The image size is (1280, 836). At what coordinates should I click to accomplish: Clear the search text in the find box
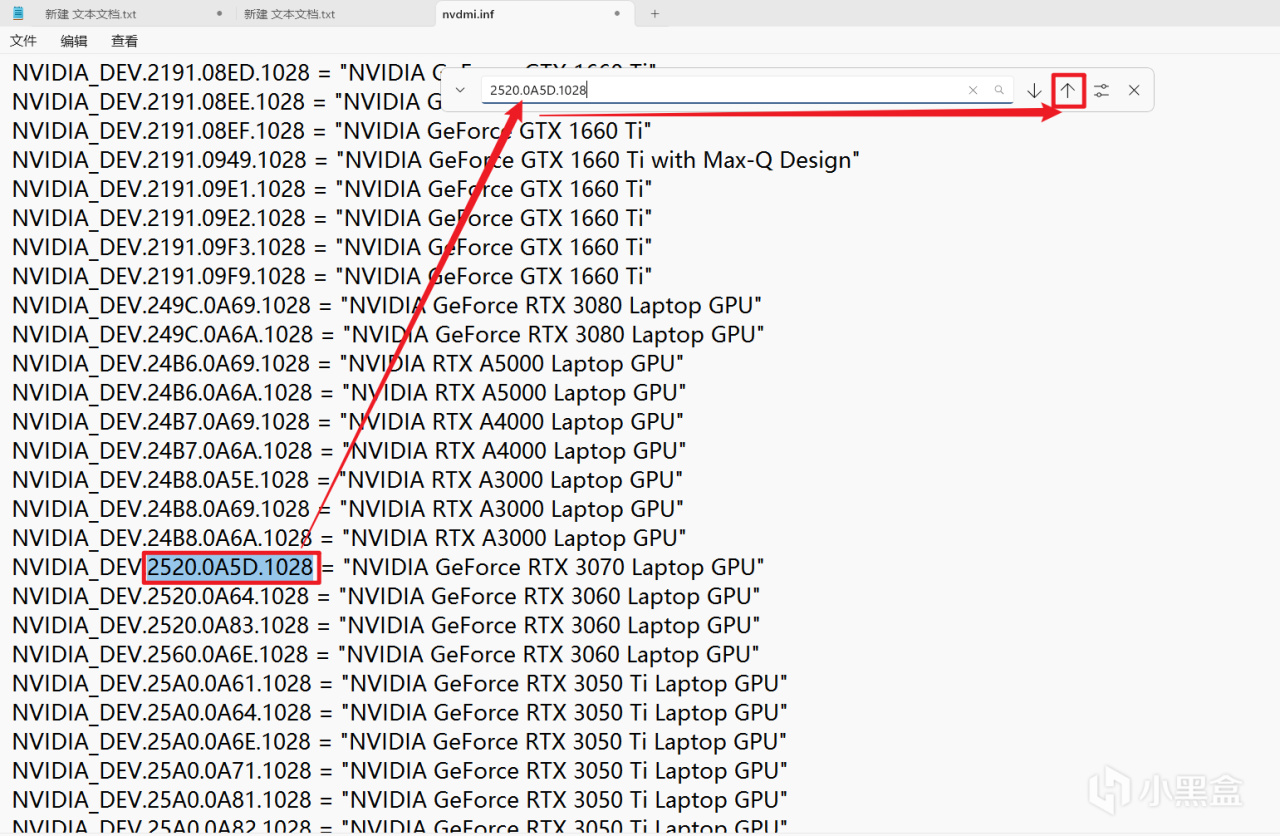973,90
